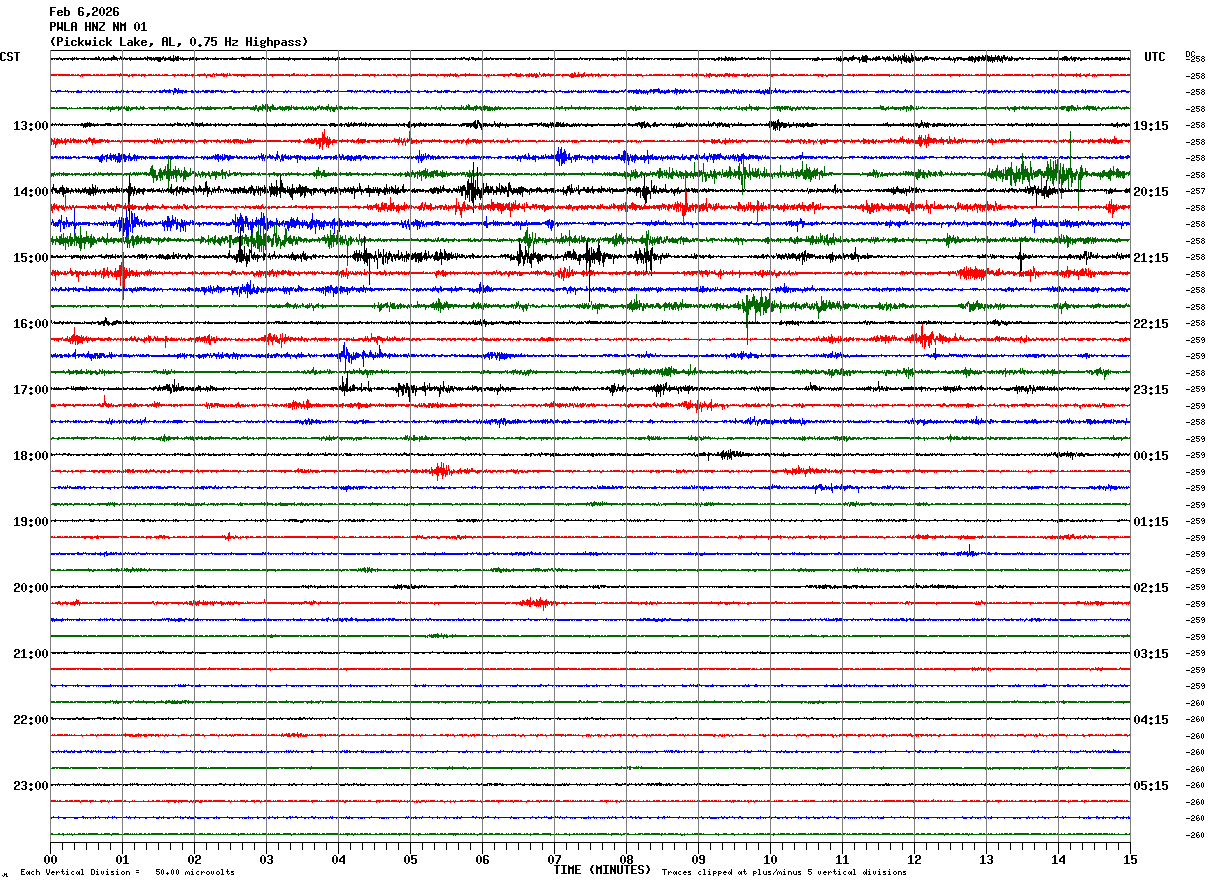Select the 20:00 CST time label
The width and height of the screenshot is (1210, 886).
tap(31, 588)
